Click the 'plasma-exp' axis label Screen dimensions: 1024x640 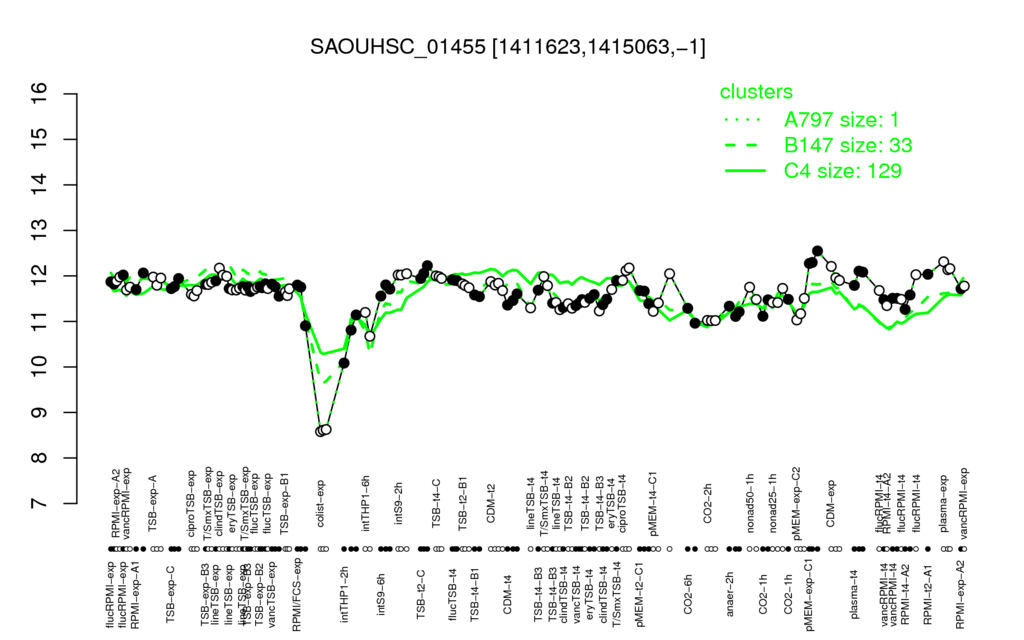943,502
